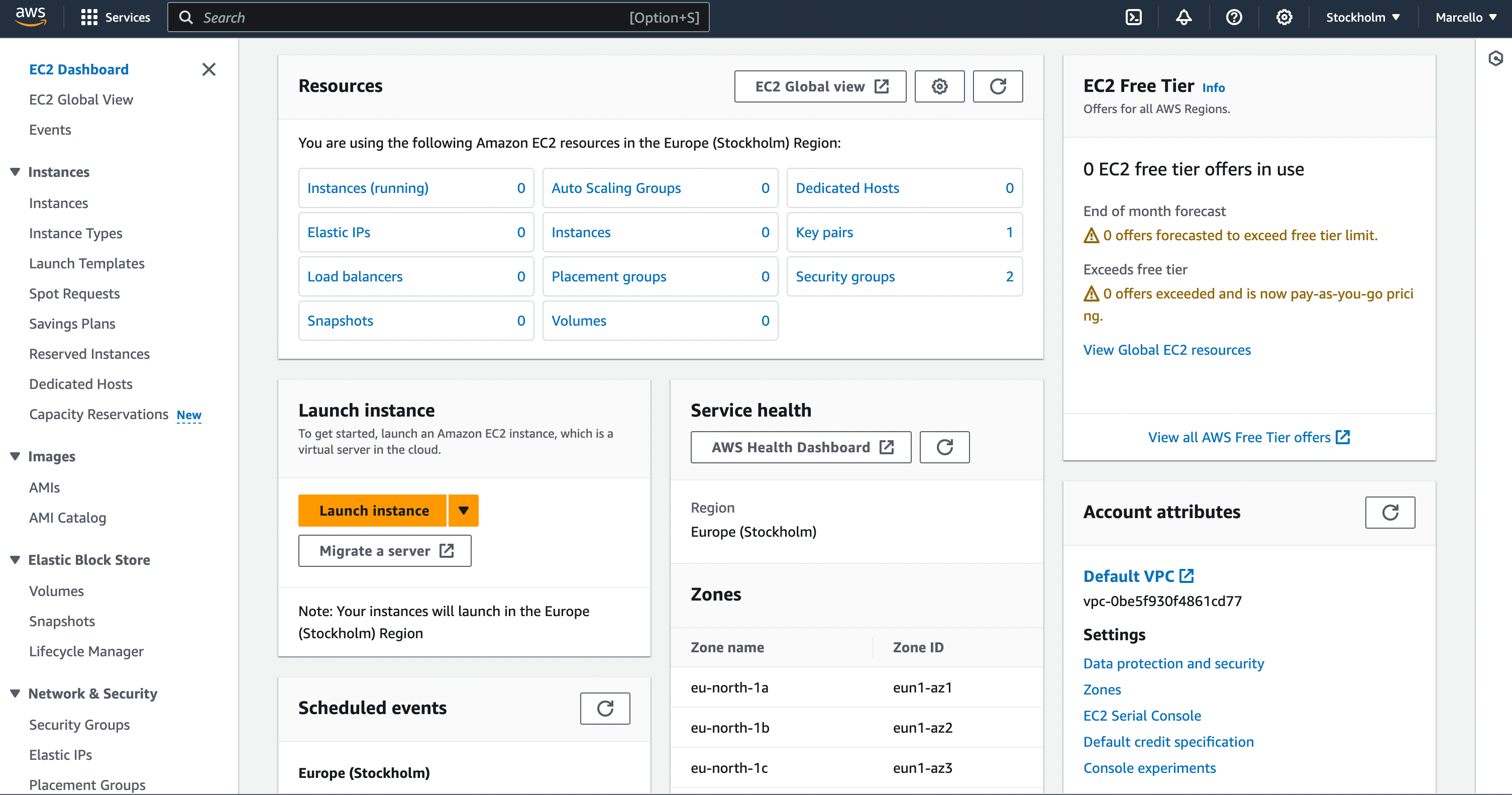Open the Marcello account menu
This screenshot has height=795, width=1512.
coord(1465,18)
